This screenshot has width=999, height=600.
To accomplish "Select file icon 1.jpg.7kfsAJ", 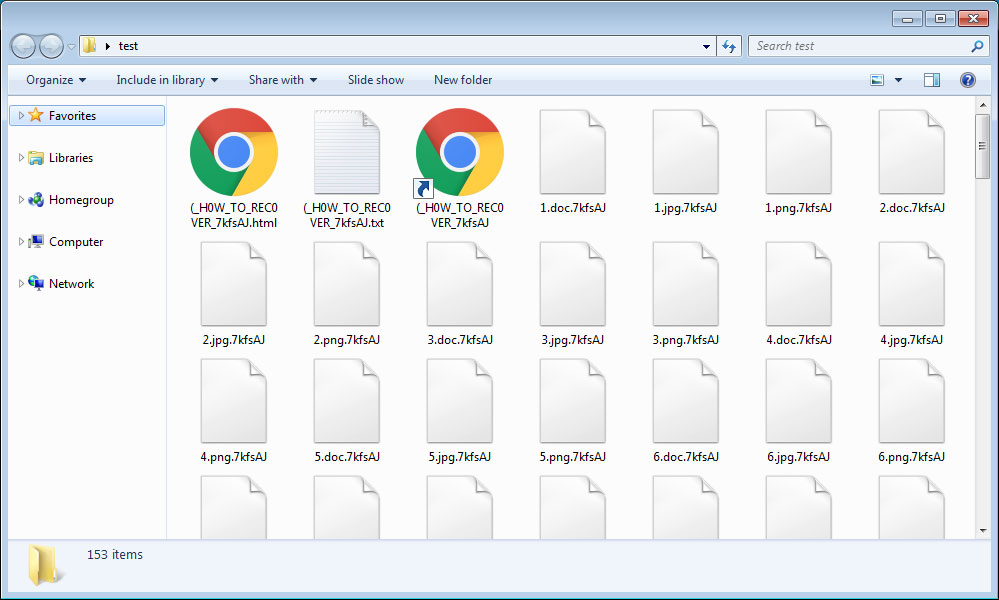I will 686,152.
